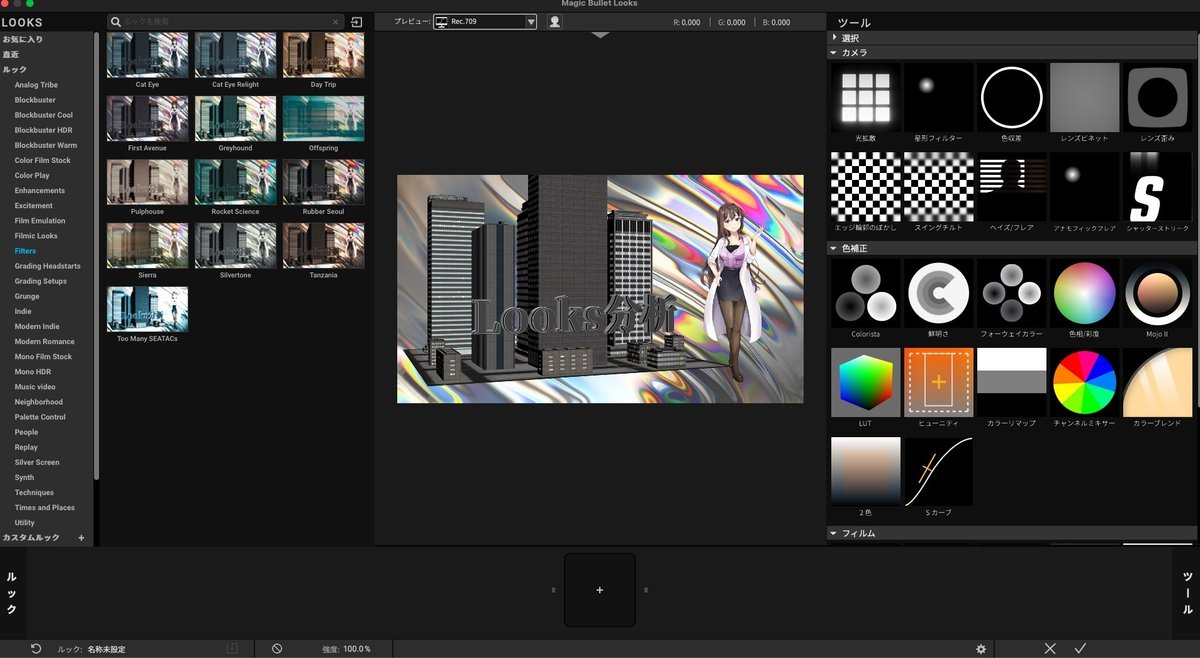Select the 鮮明さ sharpness tool
The image size is (1200, 658).
pyautogui.click(x=939, y=293)
